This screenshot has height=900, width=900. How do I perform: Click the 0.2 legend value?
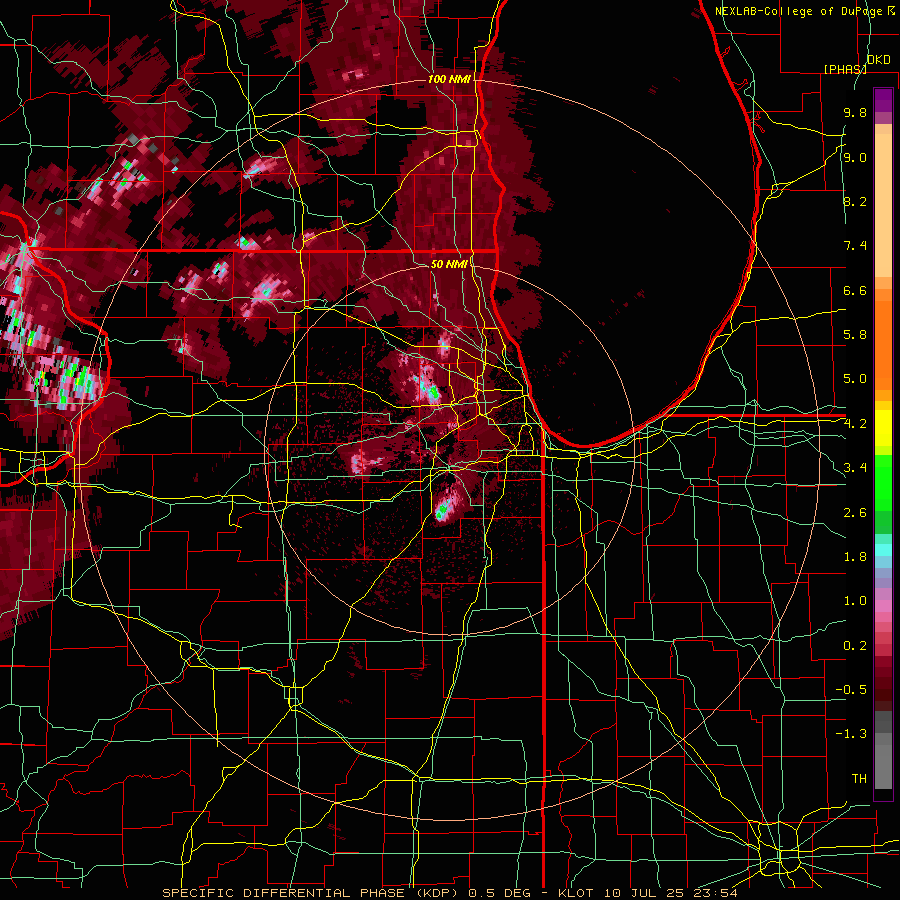pos(855,646)
